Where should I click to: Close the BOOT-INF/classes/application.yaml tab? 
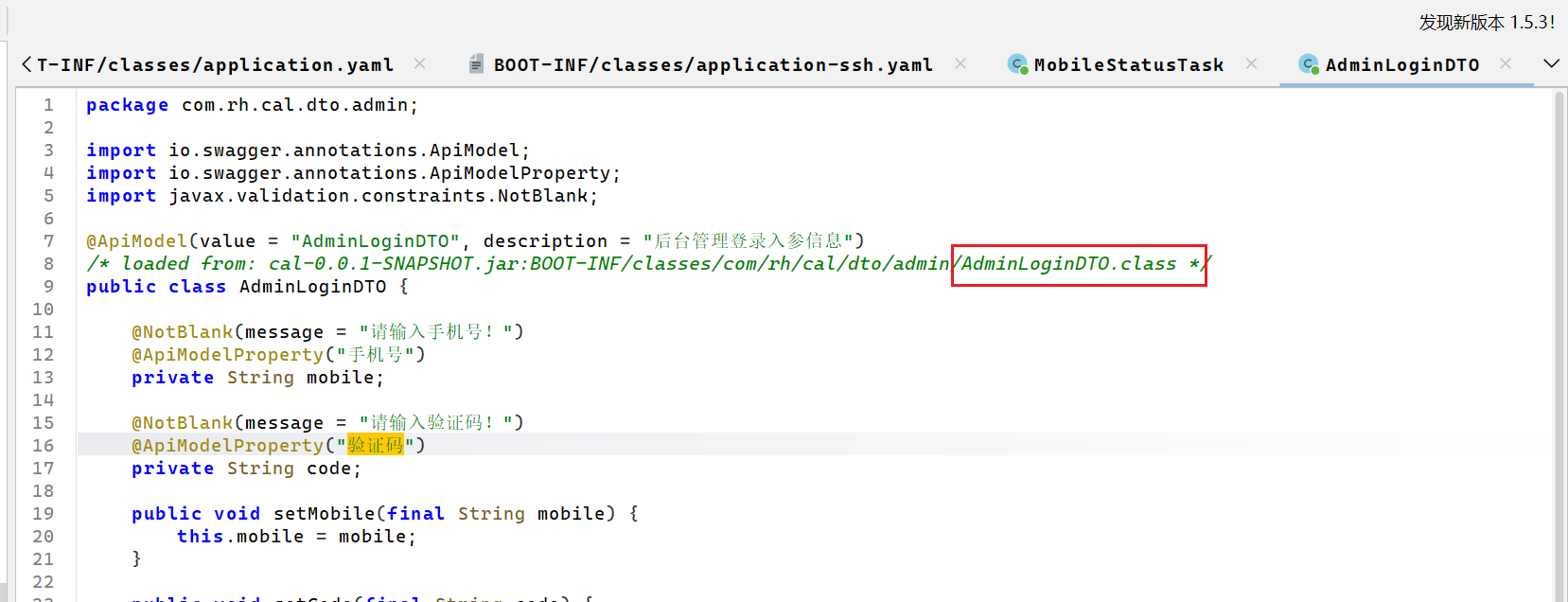point(419,63)
